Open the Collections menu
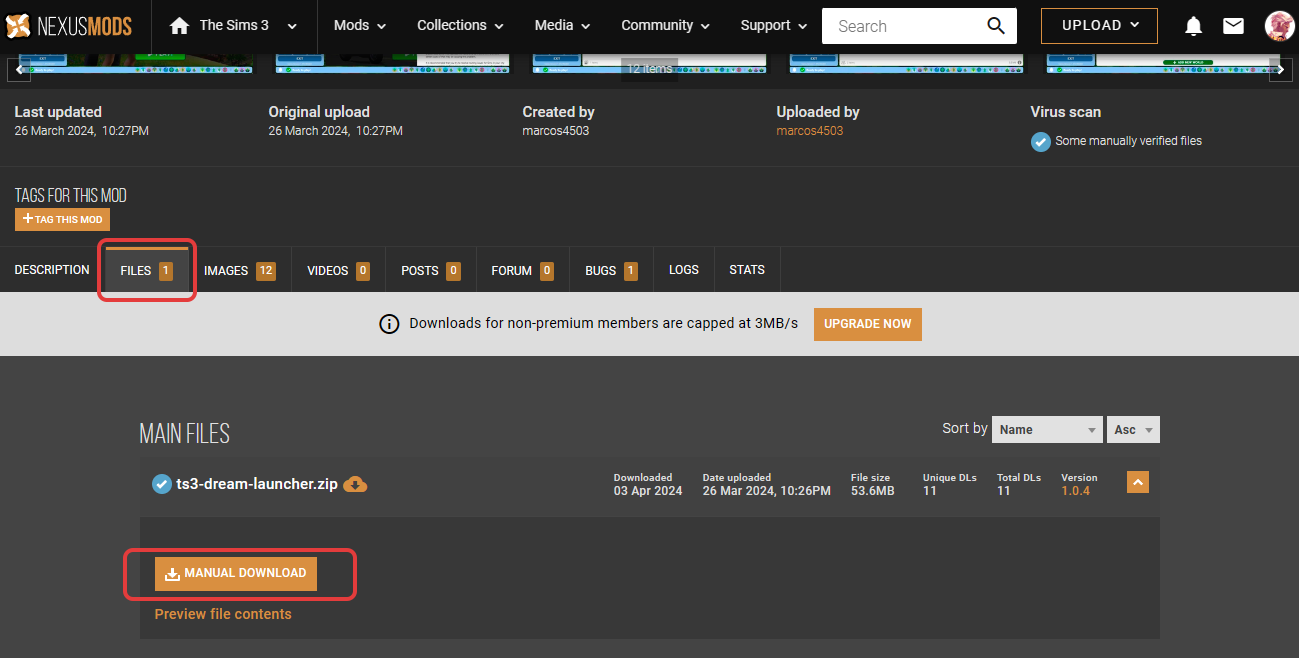This screenshot has height=658, width=1299. click(461, 26)
